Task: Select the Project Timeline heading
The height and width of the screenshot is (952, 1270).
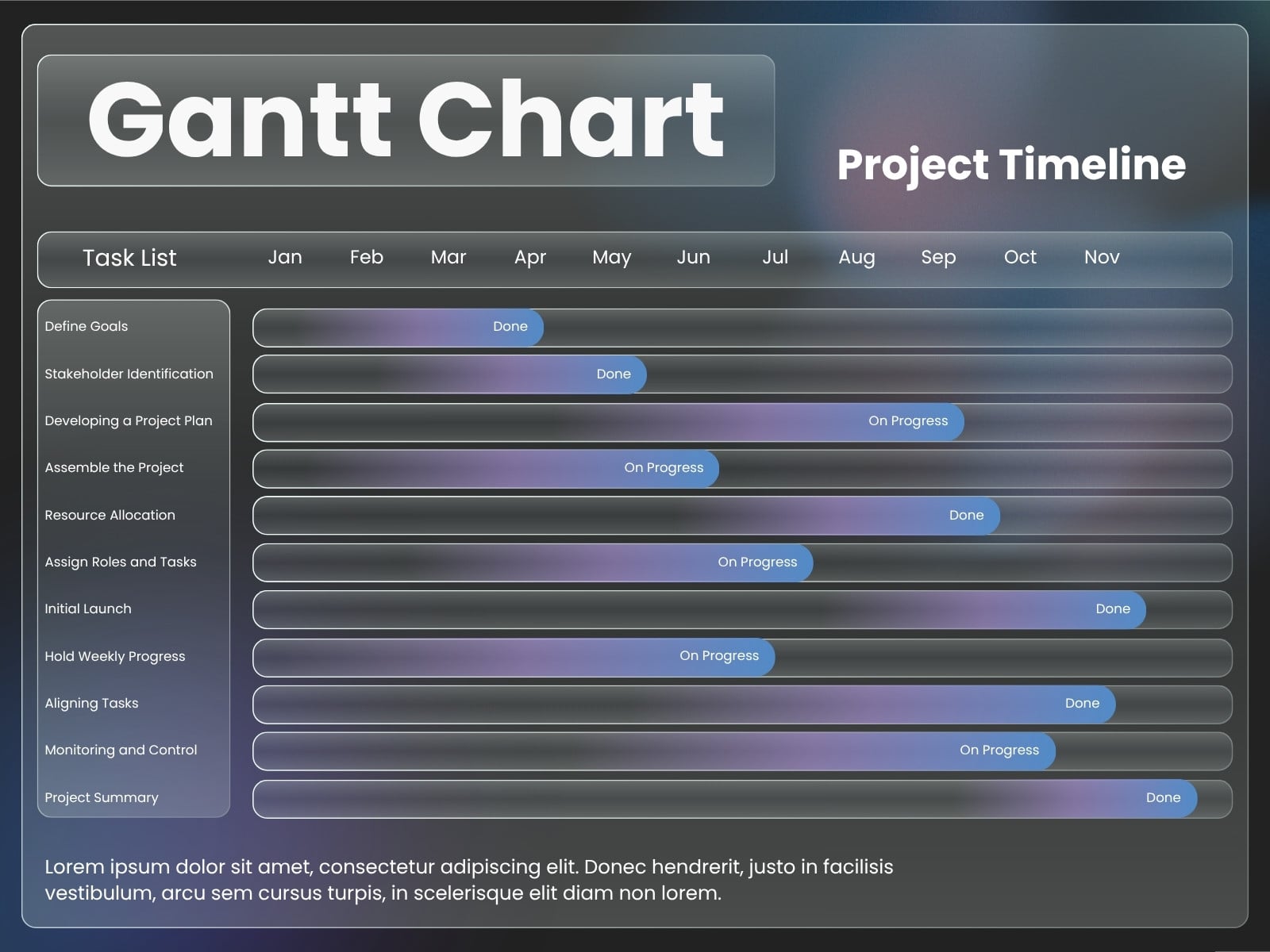Action: pos(1011,164)
